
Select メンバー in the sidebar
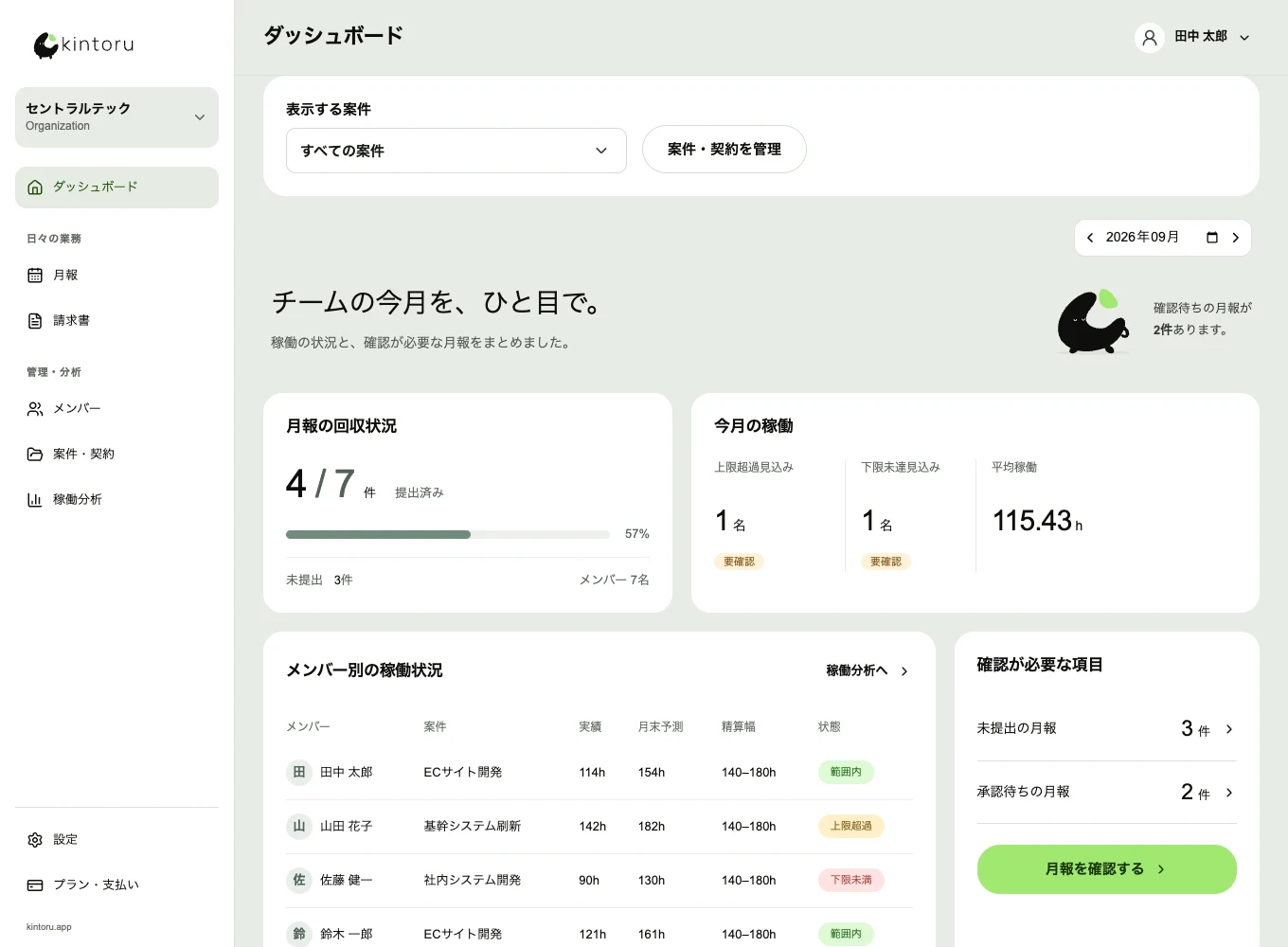coord(116,409)
